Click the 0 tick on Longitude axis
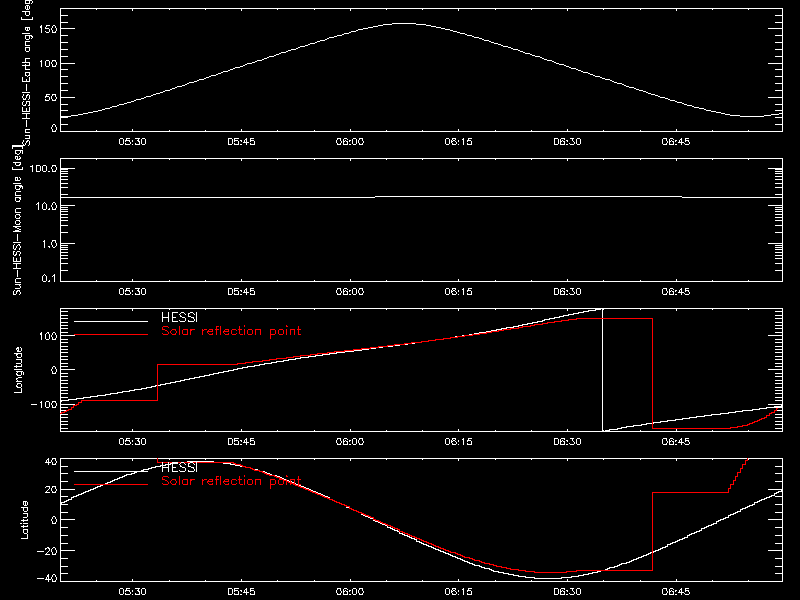 [x=54, y=370]
